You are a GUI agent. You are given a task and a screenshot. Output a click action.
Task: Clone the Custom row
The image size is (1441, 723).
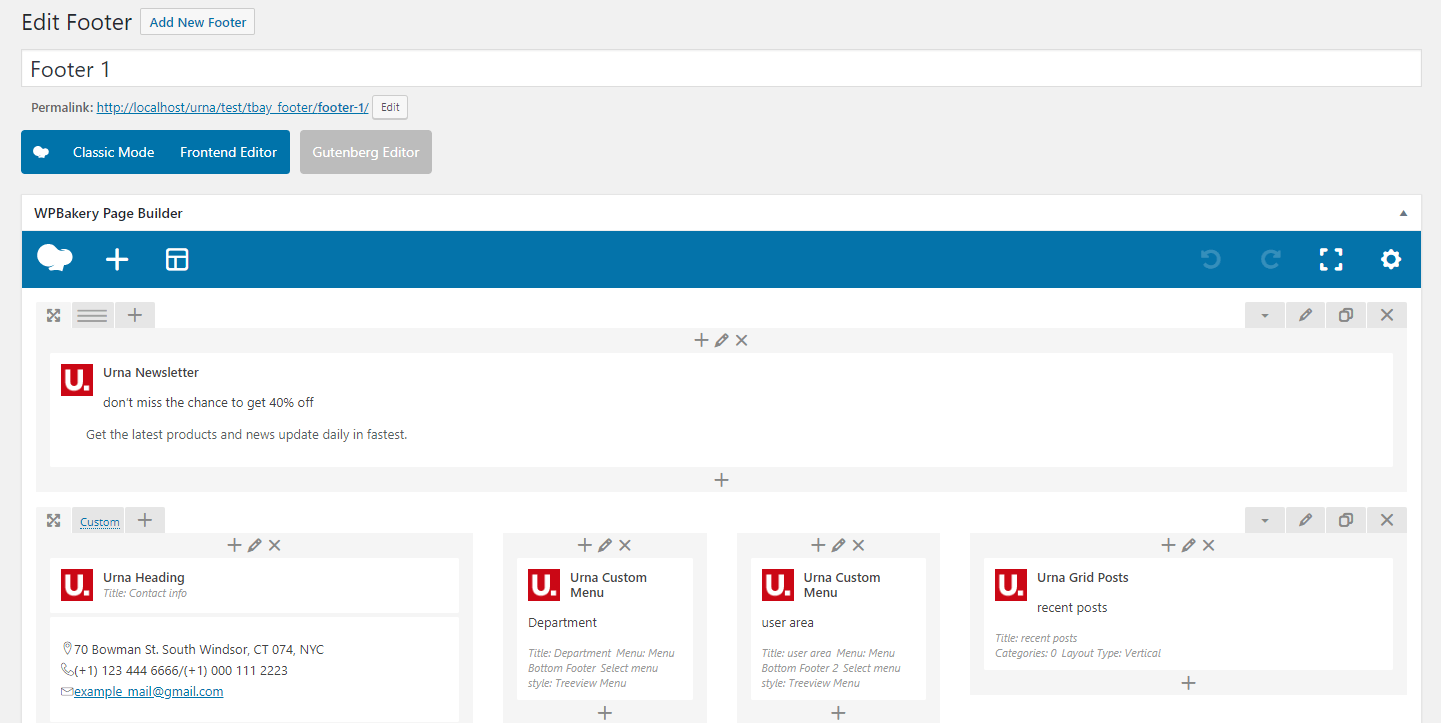[1346, 520]
